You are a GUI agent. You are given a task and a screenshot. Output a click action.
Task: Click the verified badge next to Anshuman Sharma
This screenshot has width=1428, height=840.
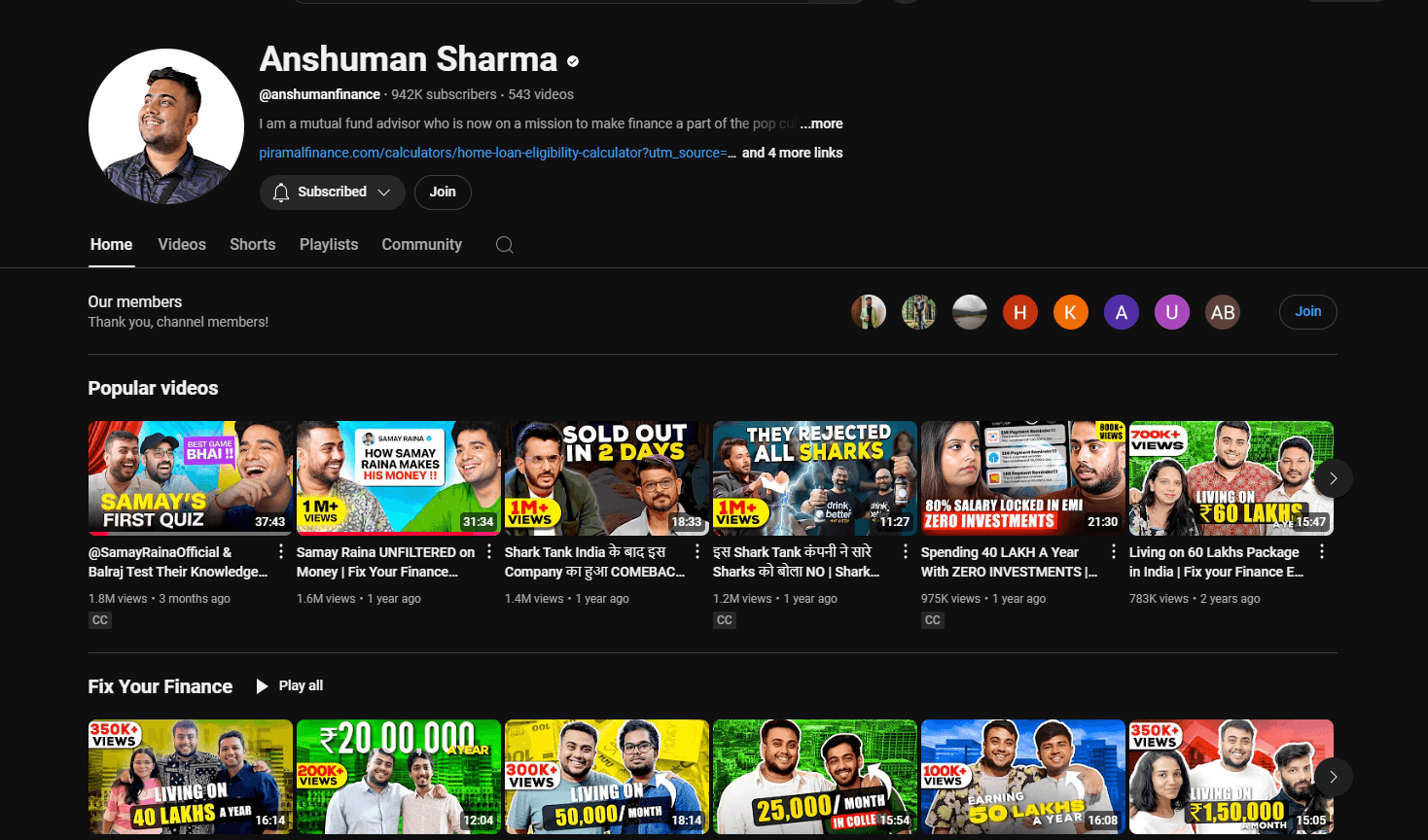573,61
